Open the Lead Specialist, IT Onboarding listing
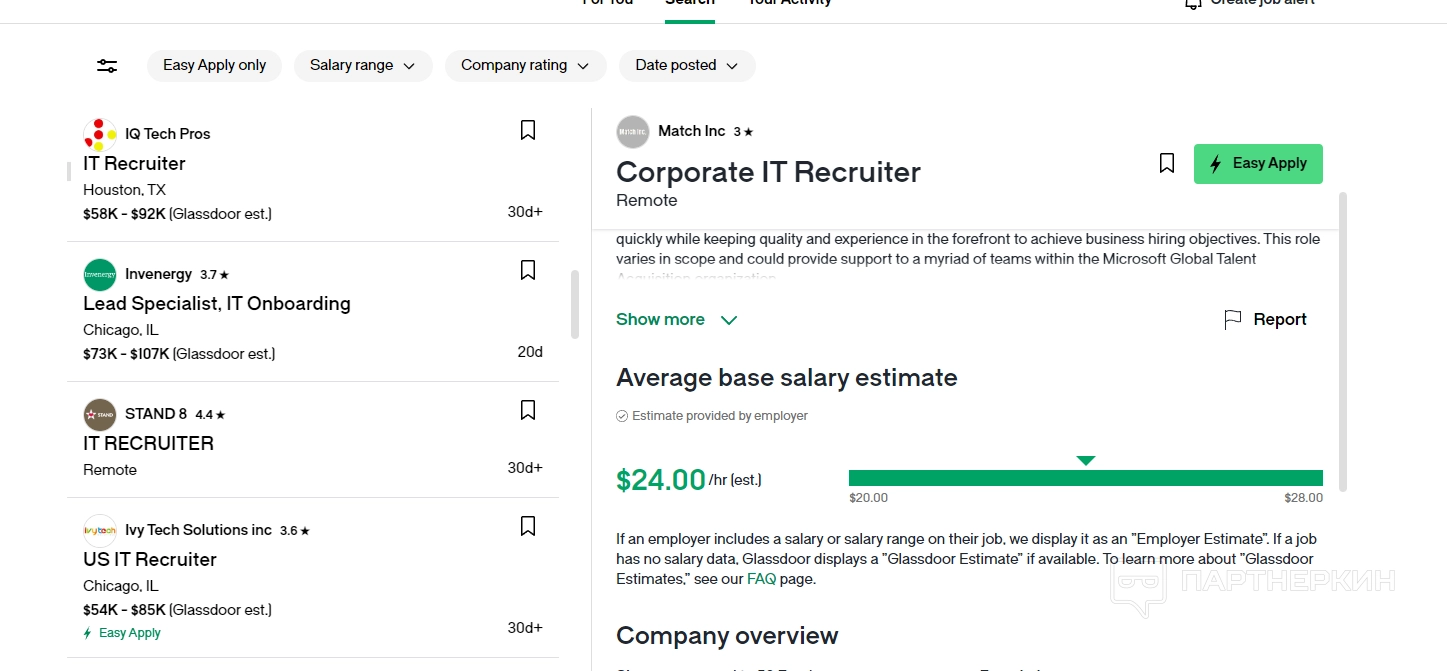 pos(217,304)
